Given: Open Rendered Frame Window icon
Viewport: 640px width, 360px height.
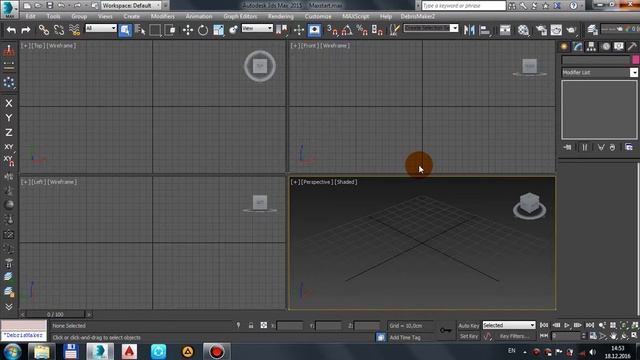Looking at the screenshot, I should coord(556,30).
